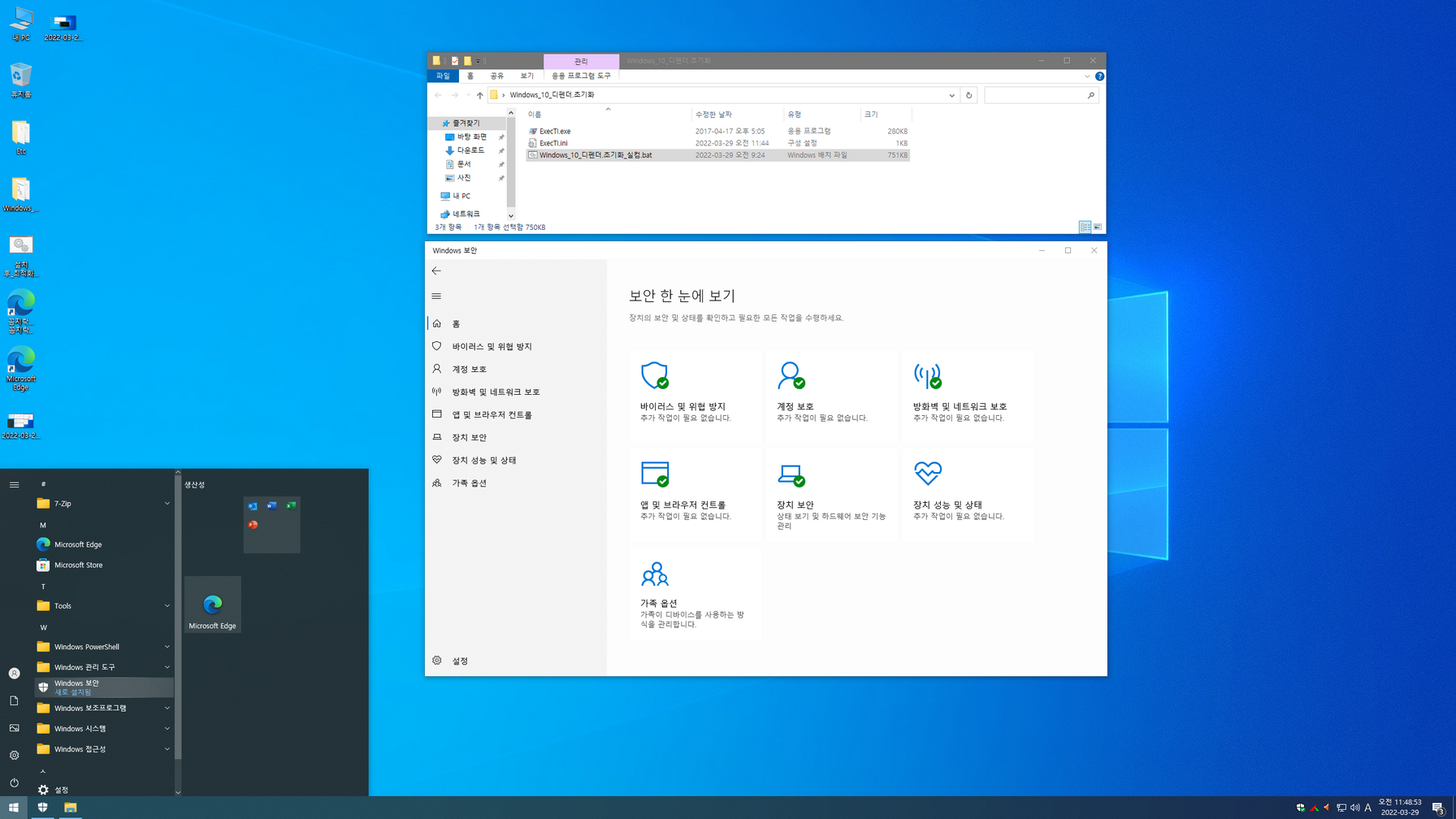Open App & browser control tile
Viewport: 1456px width, 819px height.
(695, 495)
